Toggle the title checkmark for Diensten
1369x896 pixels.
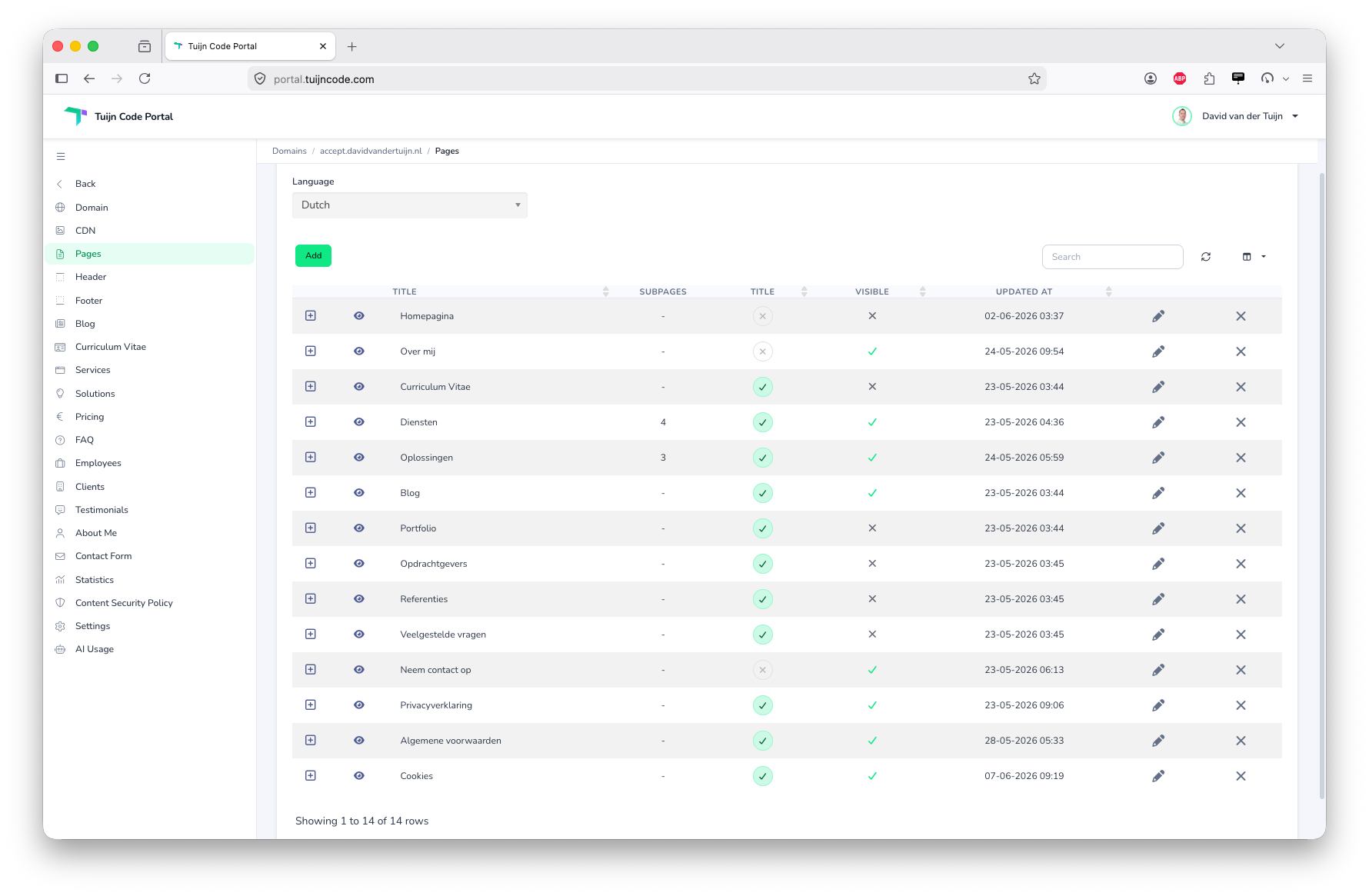point(763,422)
